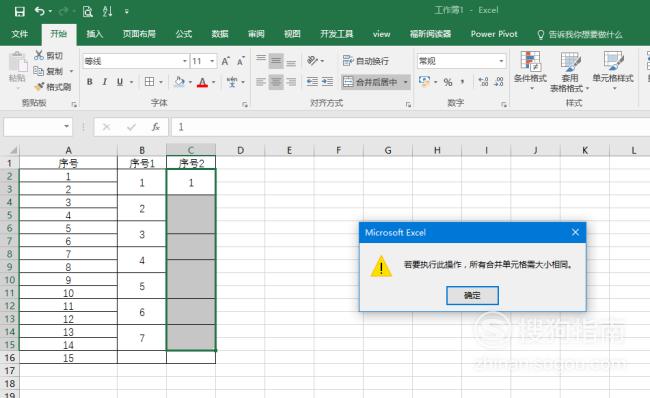Apply cell borders icon
The image size is (650, 398).
point(149,82)
